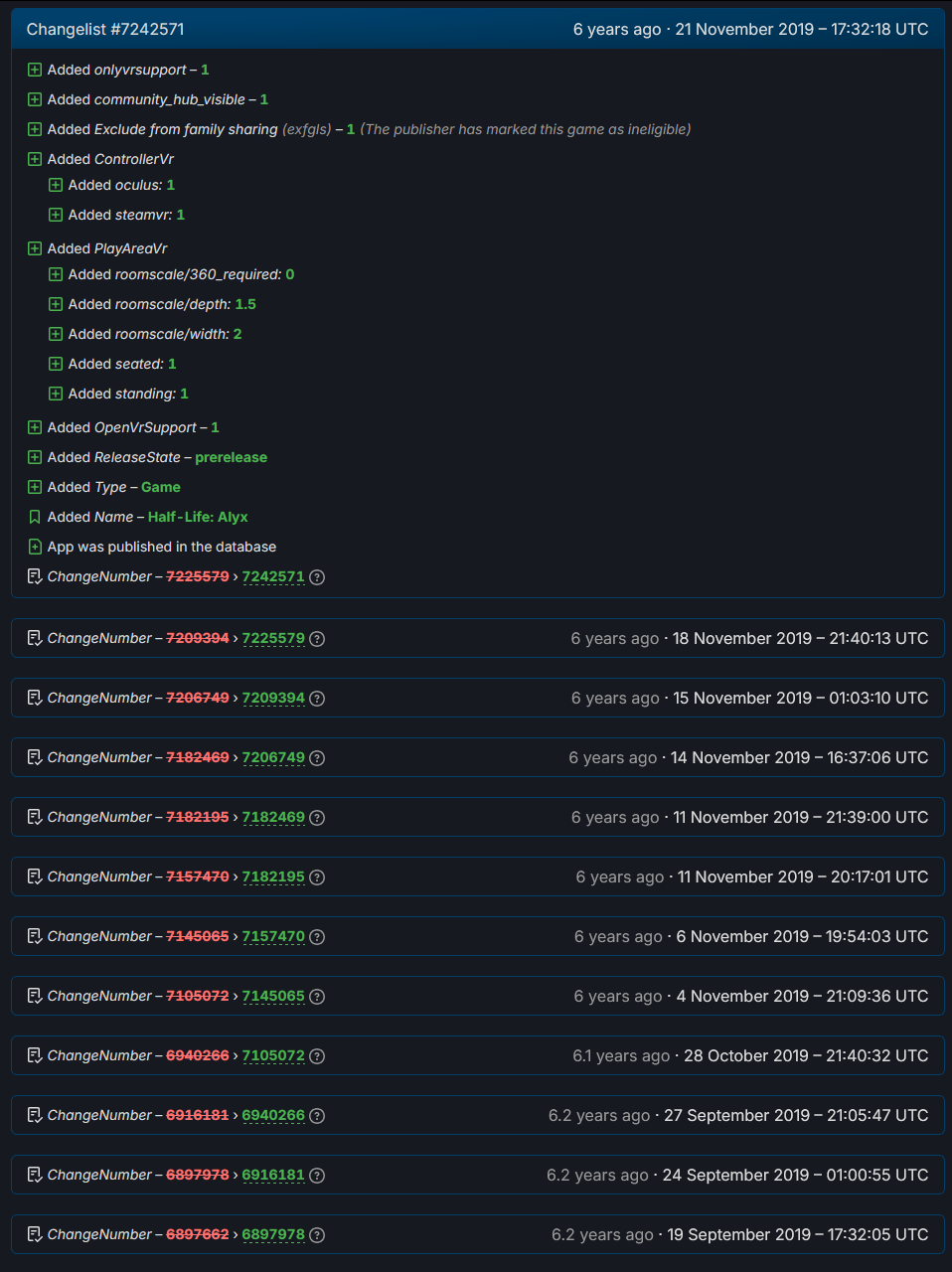This screenshot has width=952, height=1272.
Task: Click plus icon beside Added steamvr
Action: pos(56,215)
